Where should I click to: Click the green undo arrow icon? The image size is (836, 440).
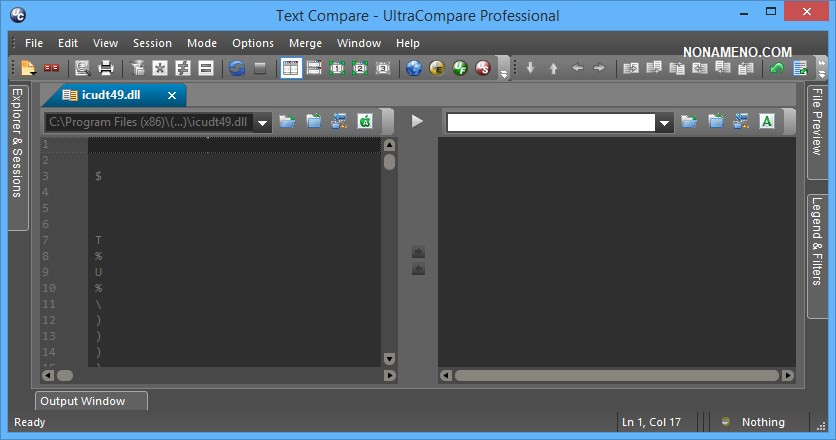coord(777,69)
